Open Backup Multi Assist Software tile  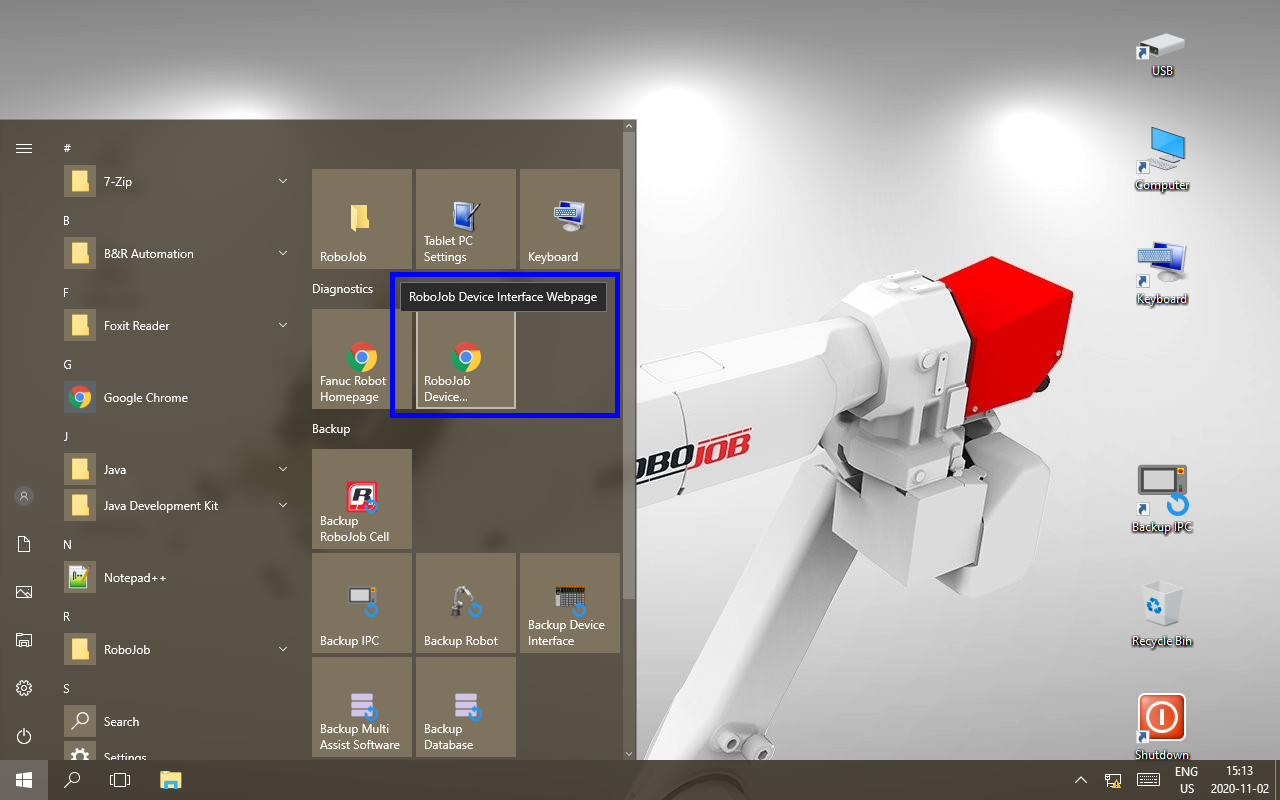[362, 707]
